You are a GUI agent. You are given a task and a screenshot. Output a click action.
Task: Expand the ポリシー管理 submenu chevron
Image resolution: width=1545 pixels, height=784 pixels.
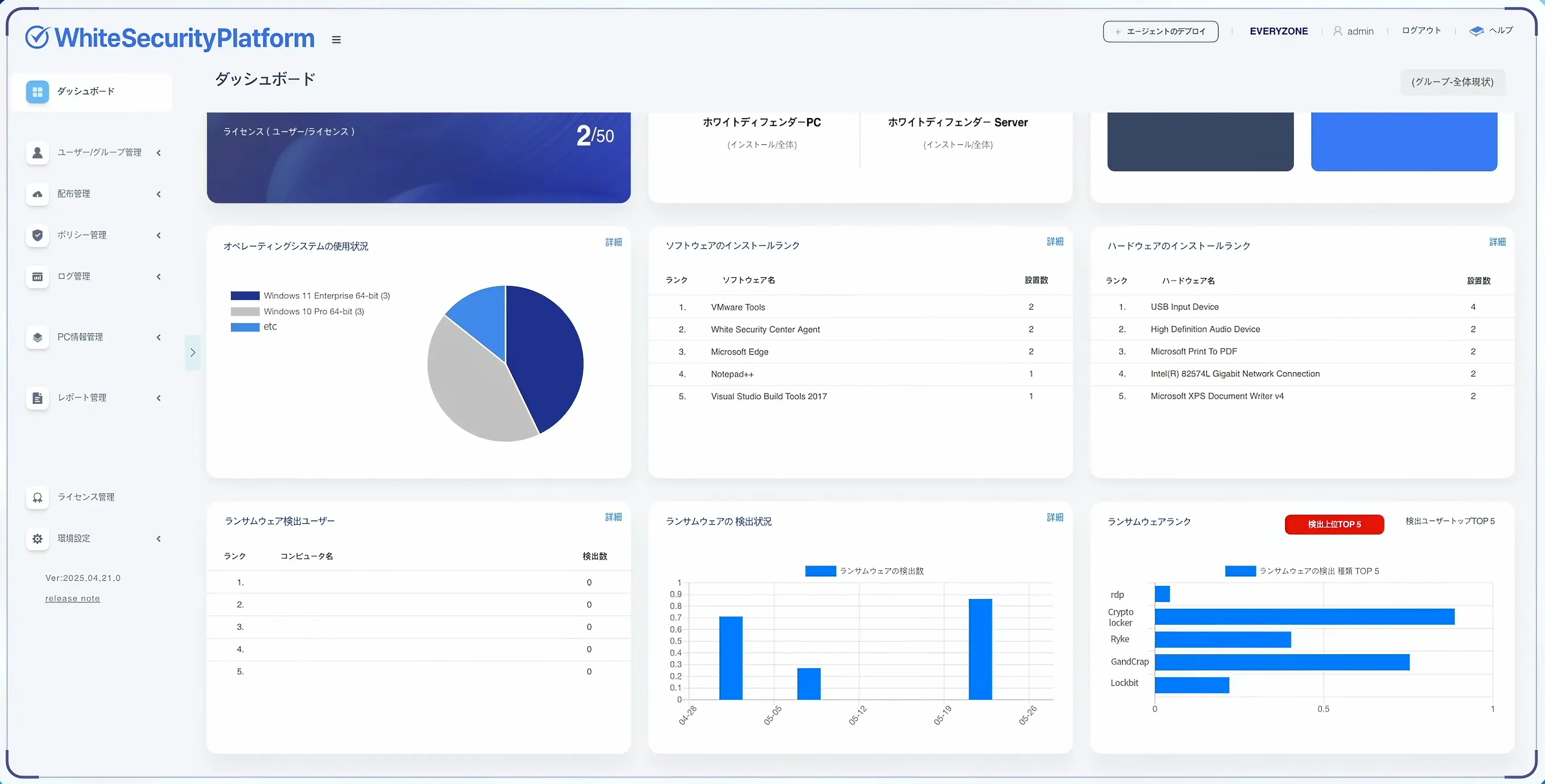[x=158, y=235]
